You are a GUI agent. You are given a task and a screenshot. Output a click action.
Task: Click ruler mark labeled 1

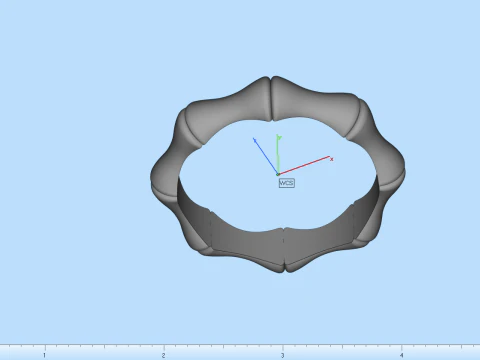44,355
